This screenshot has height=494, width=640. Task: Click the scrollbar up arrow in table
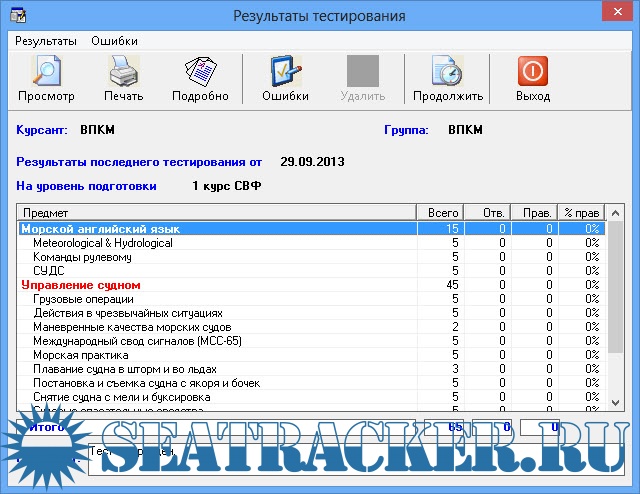pyautogui.click(x=613, y=213)
